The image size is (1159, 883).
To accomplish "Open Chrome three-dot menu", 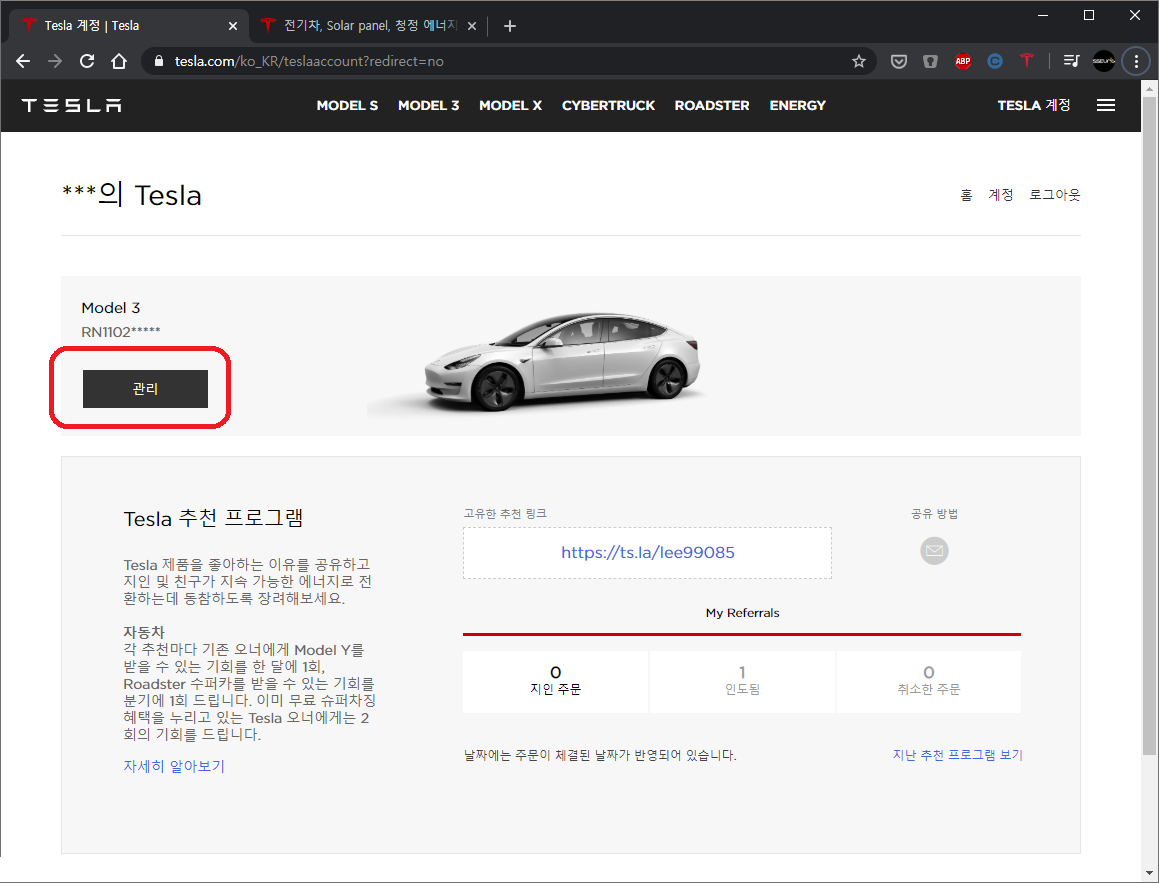I will coord(1136,61).
